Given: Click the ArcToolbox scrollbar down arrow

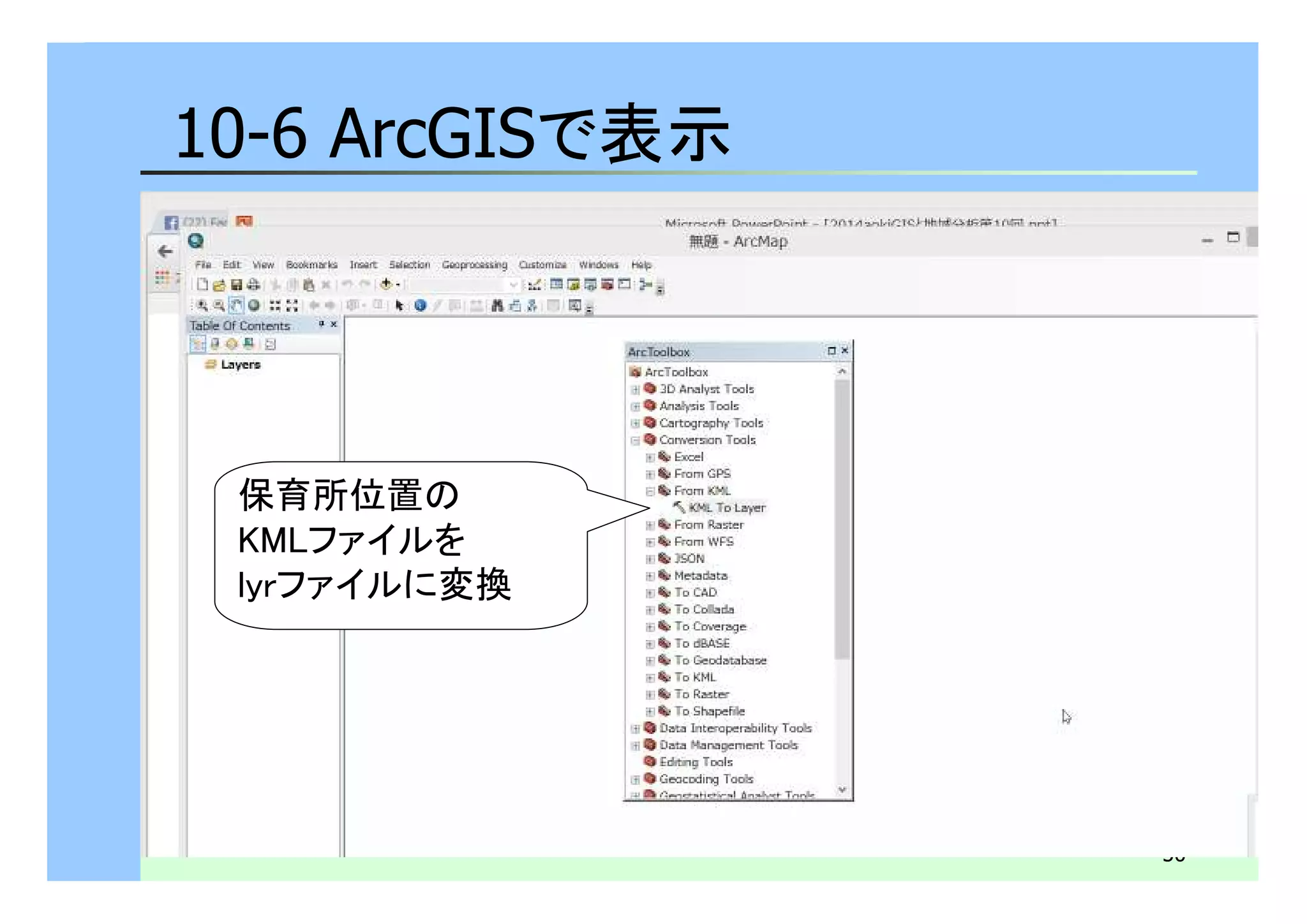Looking at the screenshot, I should coord(842,790).
